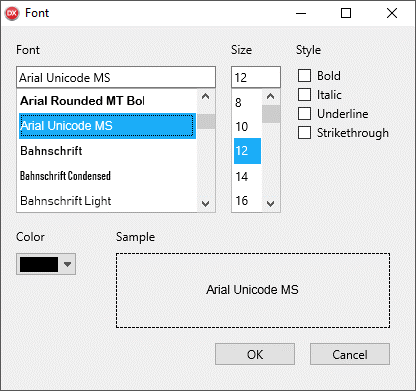Open the Color dropdown arrow
This screenshot has height=391, width=416.
(x=68, y=264)
